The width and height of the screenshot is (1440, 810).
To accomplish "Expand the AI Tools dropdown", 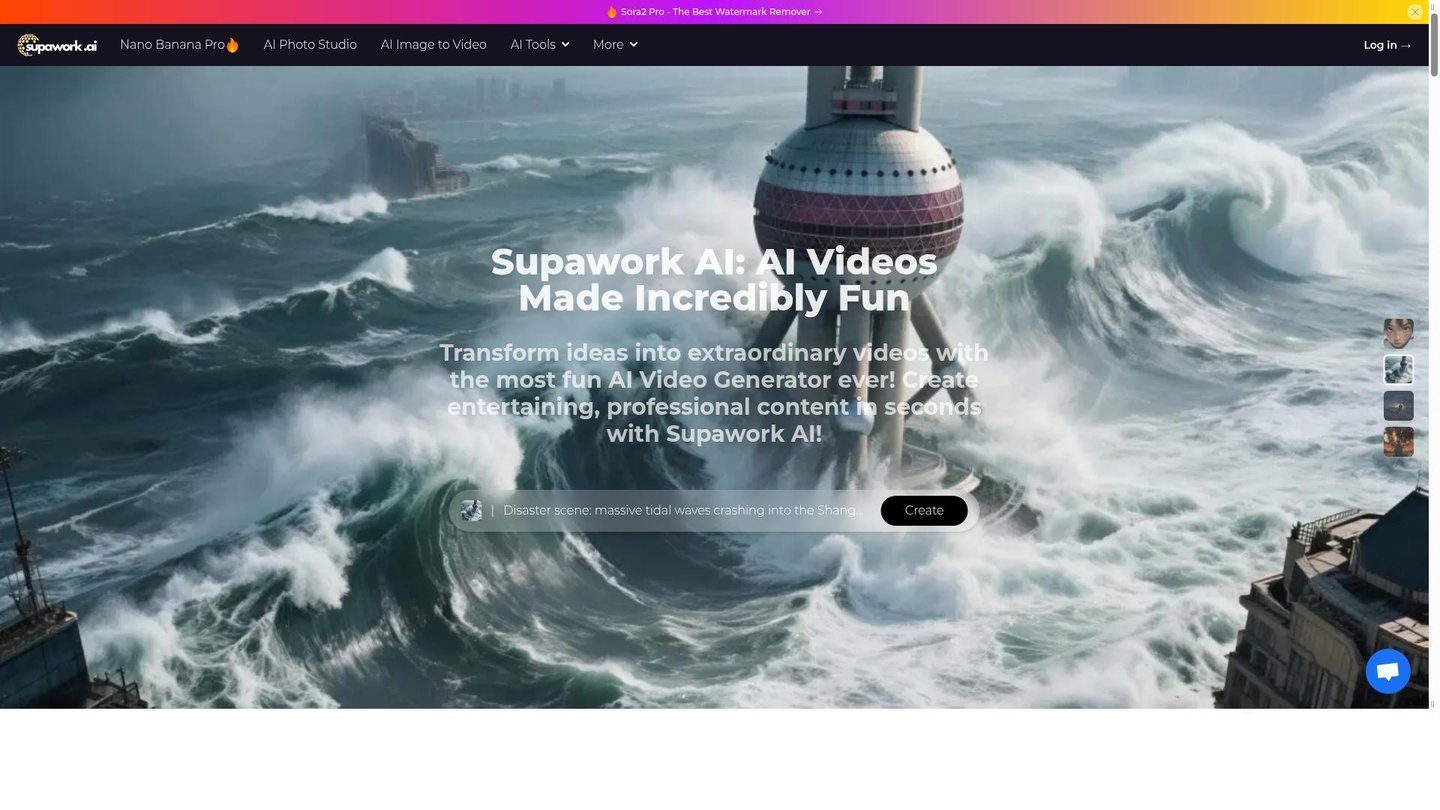I will 540,45.
